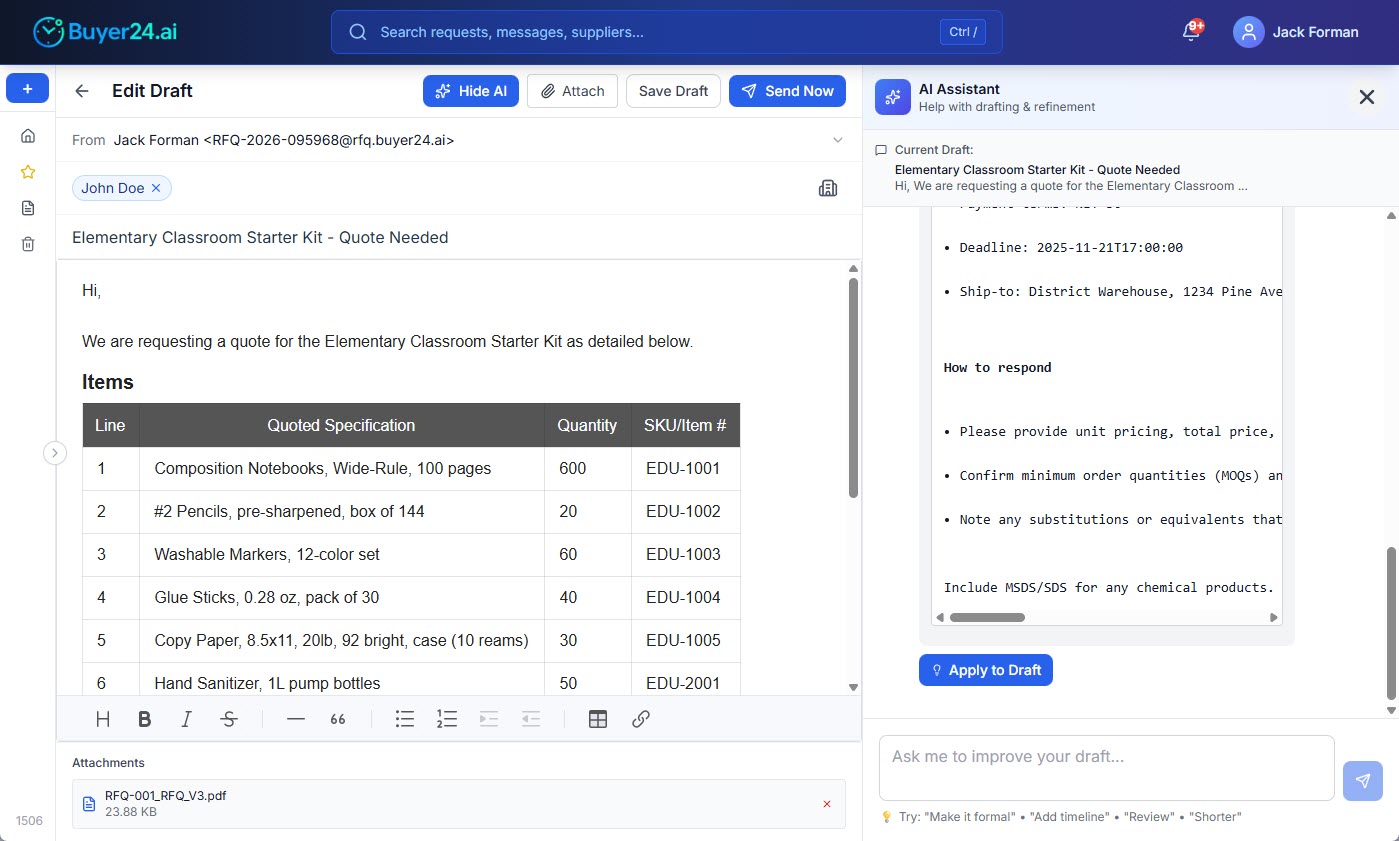Apply AI suggestions to the draft

(x=985, y=670)
